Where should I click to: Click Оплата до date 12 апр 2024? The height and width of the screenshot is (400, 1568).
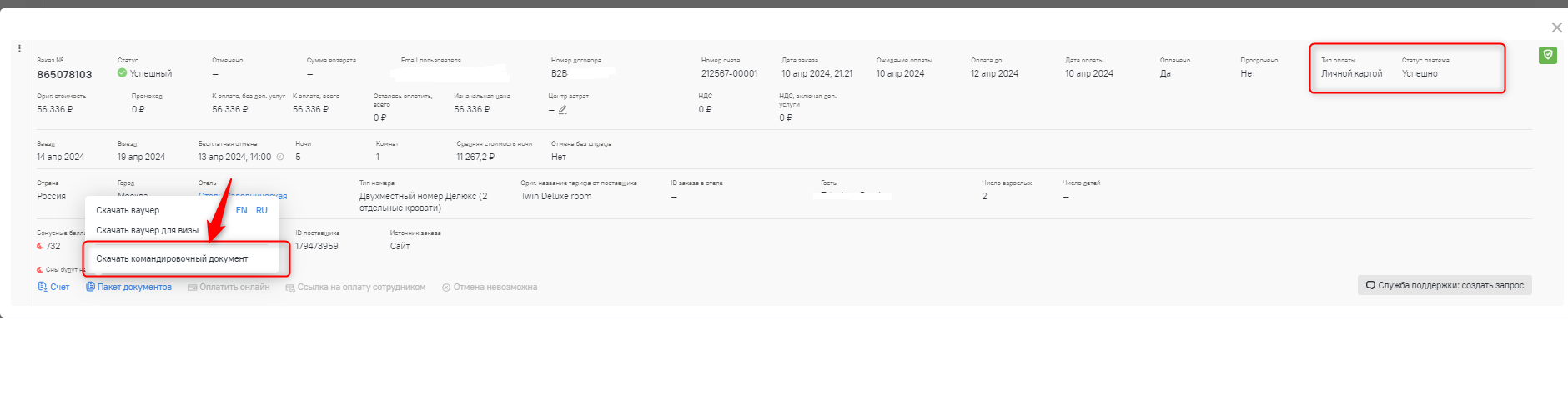click(x=994, y=73)
